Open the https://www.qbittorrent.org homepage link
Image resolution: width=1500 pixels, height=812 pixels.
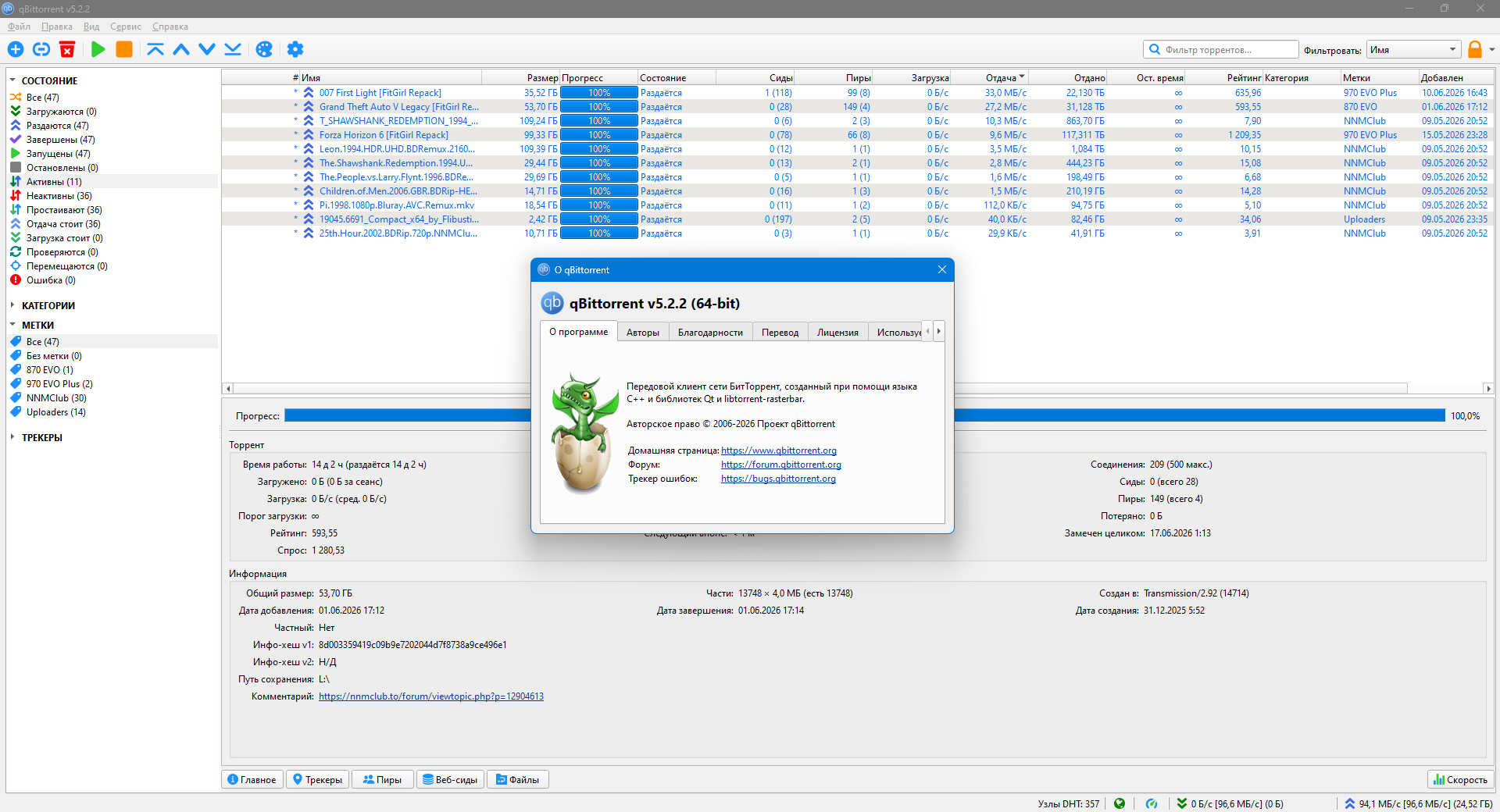click(x=778, y=451)
